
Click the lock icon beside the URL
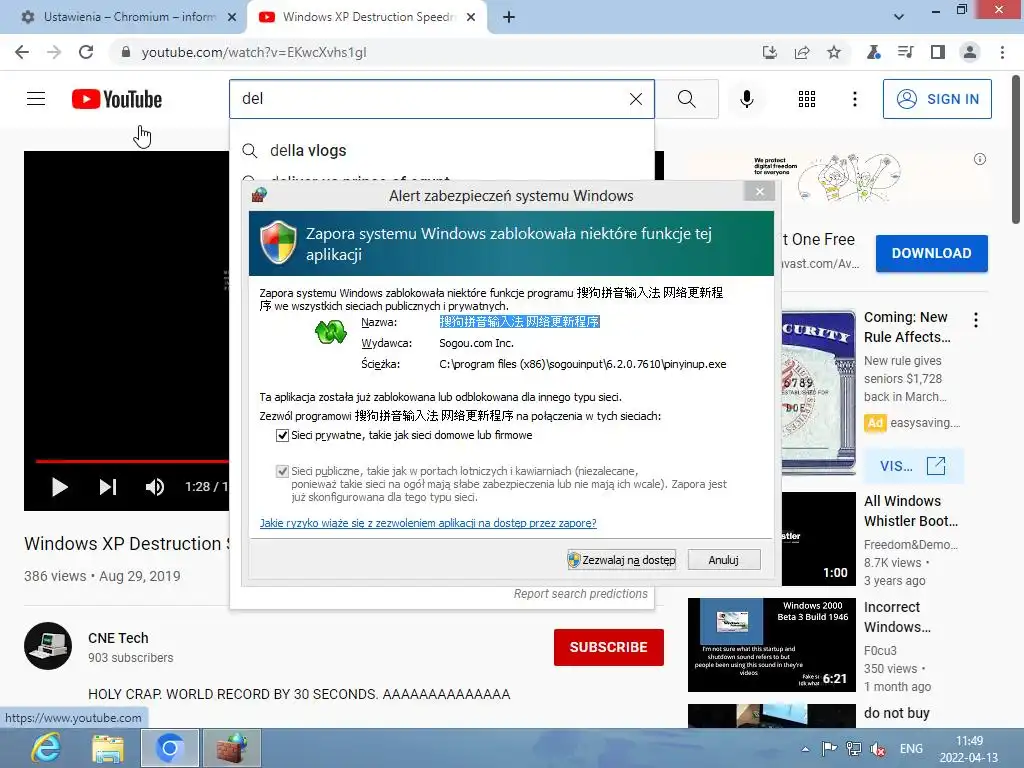point(126,52)
